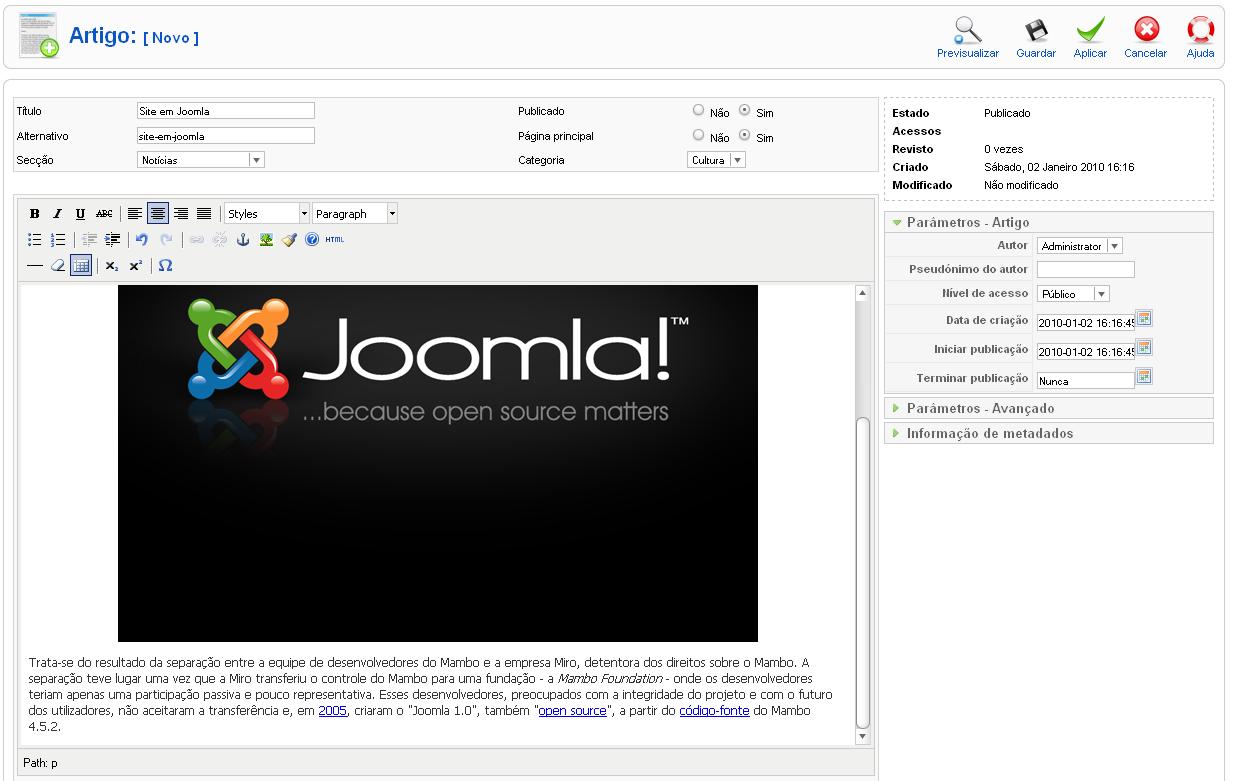Edit the HTML source

tap(335, 240)
